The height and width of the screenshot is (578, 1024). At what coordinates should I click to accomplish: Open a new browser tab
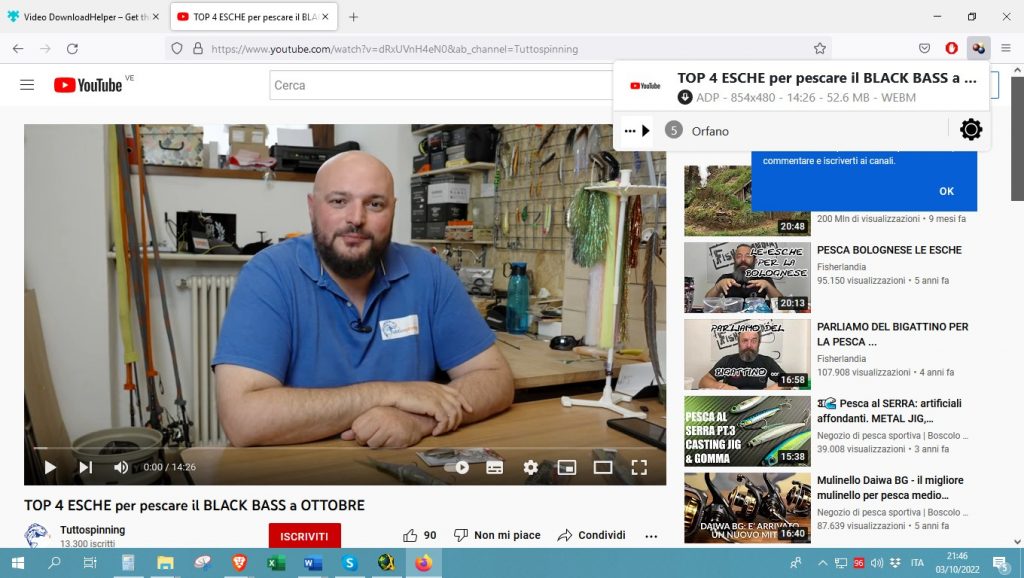click(353, 17)
